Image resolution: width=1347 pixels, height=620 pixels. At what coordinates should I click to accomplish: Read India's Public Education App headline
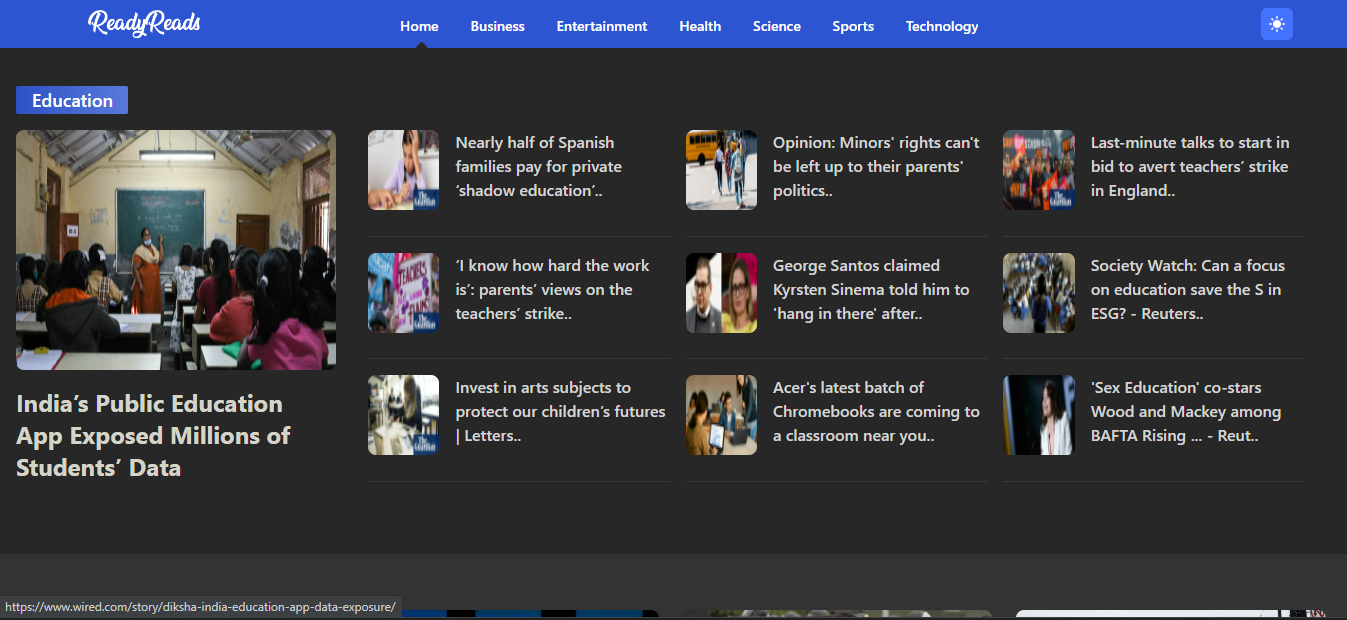[153, 436]
